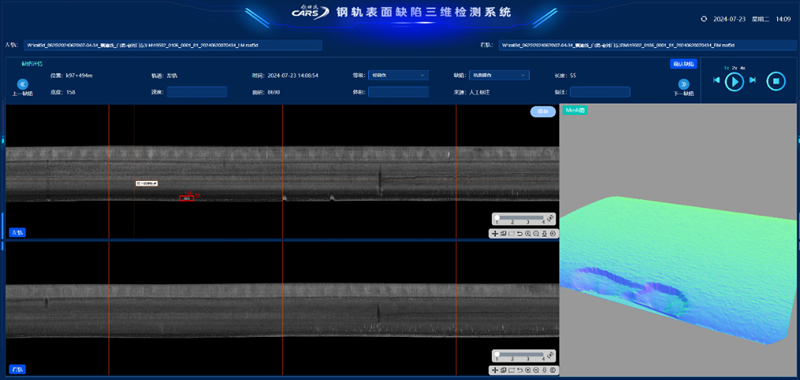Click the undo arrow in upper image toolbar
Screen dimensions: 800x380
(x=520, y=234)
